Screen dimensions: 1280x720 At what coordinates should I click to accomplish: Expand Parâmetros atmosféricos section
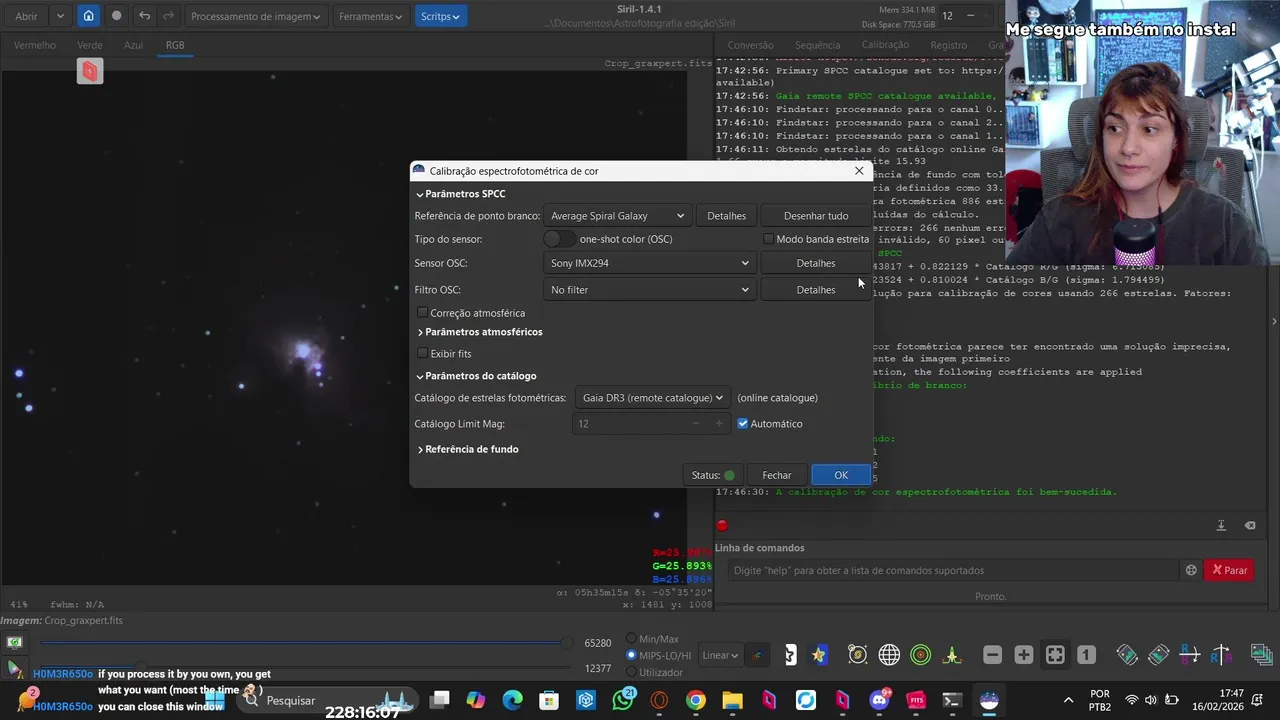pyautogui.click(x=480, y=332)
